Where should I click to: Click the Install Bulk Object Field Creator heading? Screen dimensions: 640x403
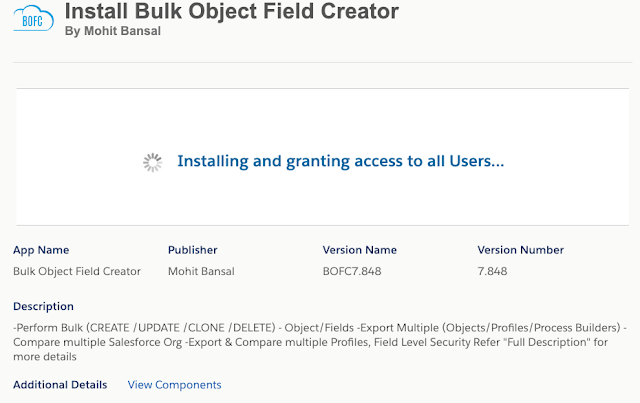(x=231, y=11)
